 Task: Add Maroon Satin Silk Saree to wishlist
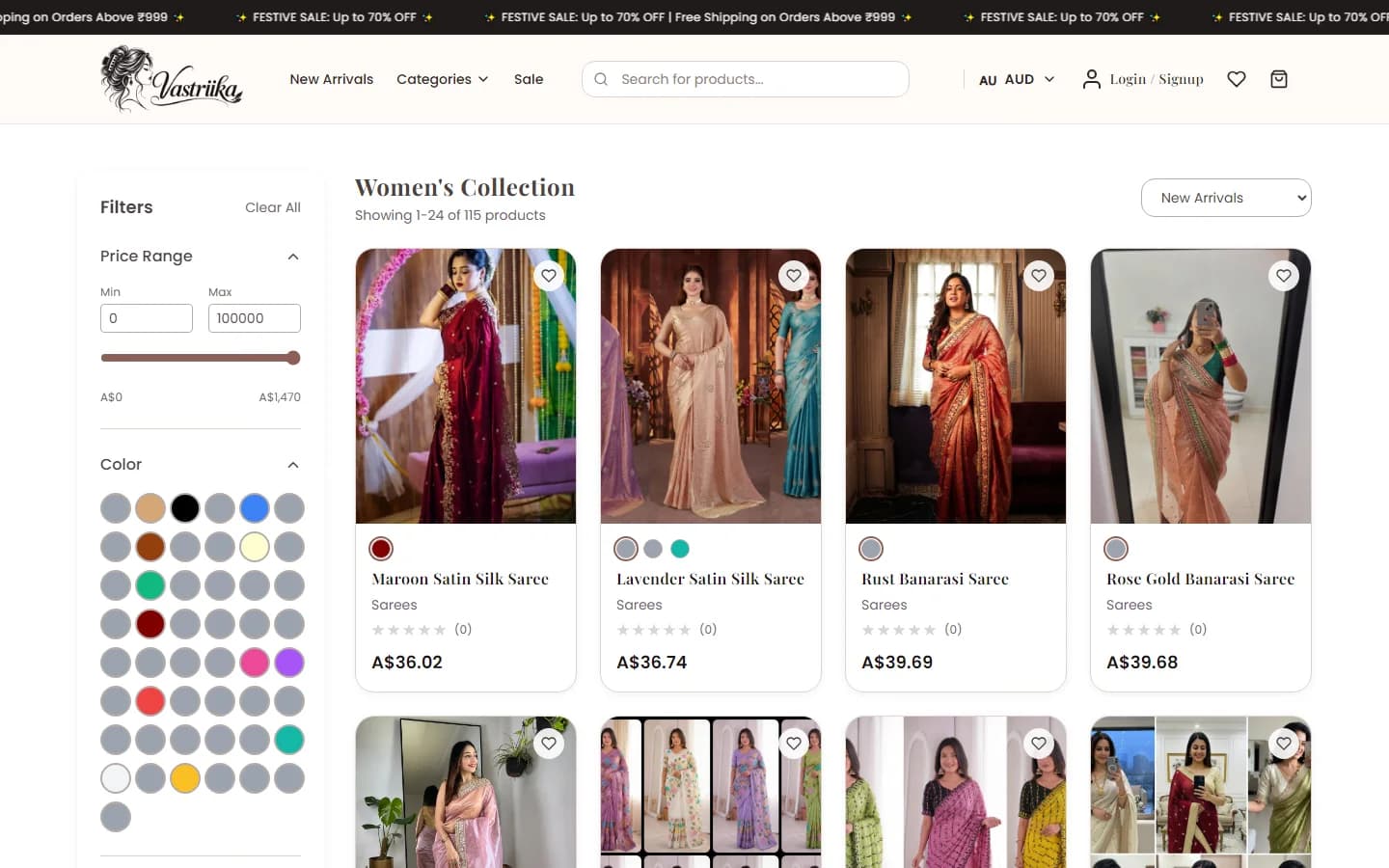[x=549, y=276]
